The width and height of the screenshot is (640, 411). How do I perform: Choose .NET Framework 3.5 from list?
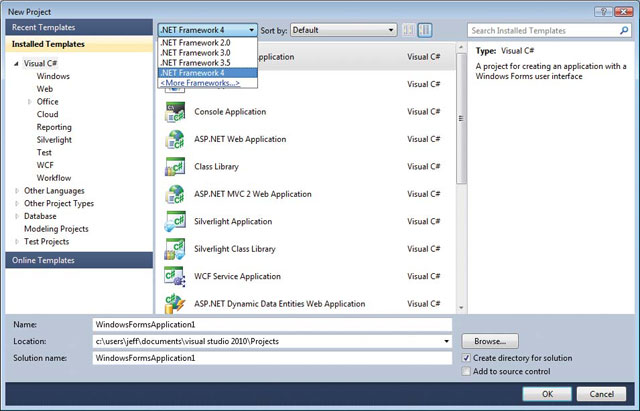[207, 63]
